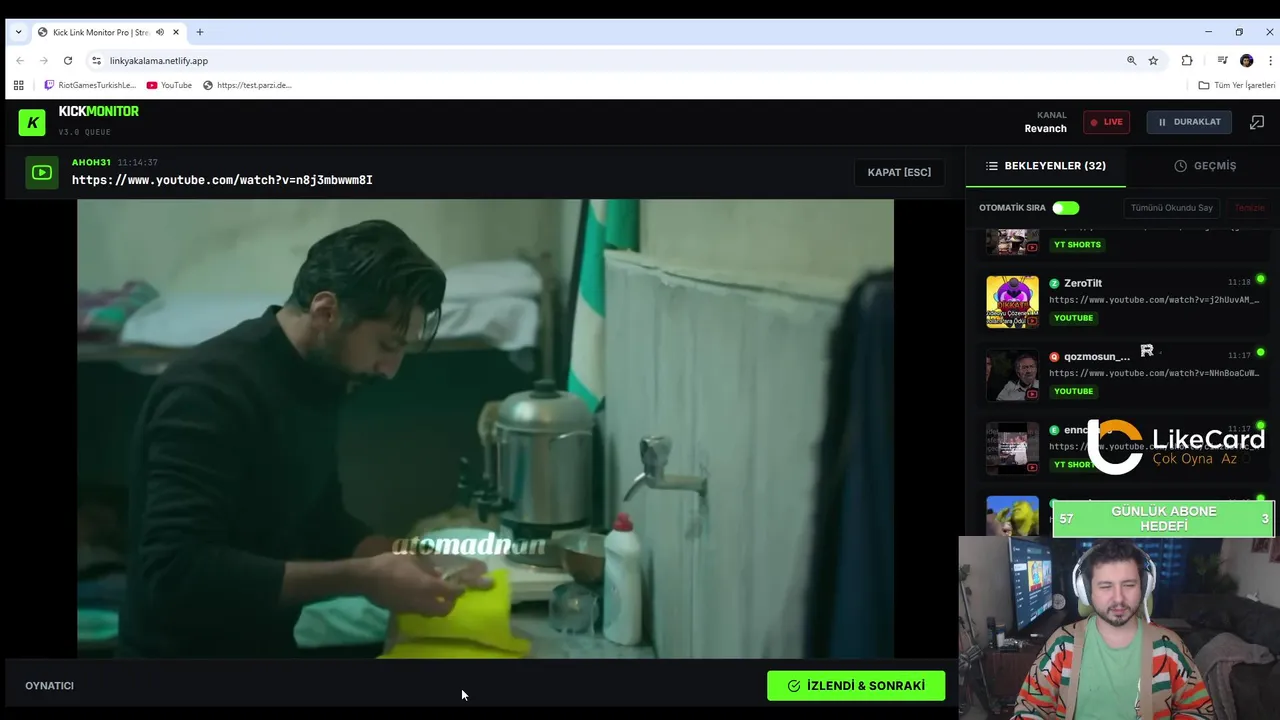Viewport: 1280px width, 720px height.
Task: Click the currently playing YouTube URL text
Action: [x=222, y=180]
